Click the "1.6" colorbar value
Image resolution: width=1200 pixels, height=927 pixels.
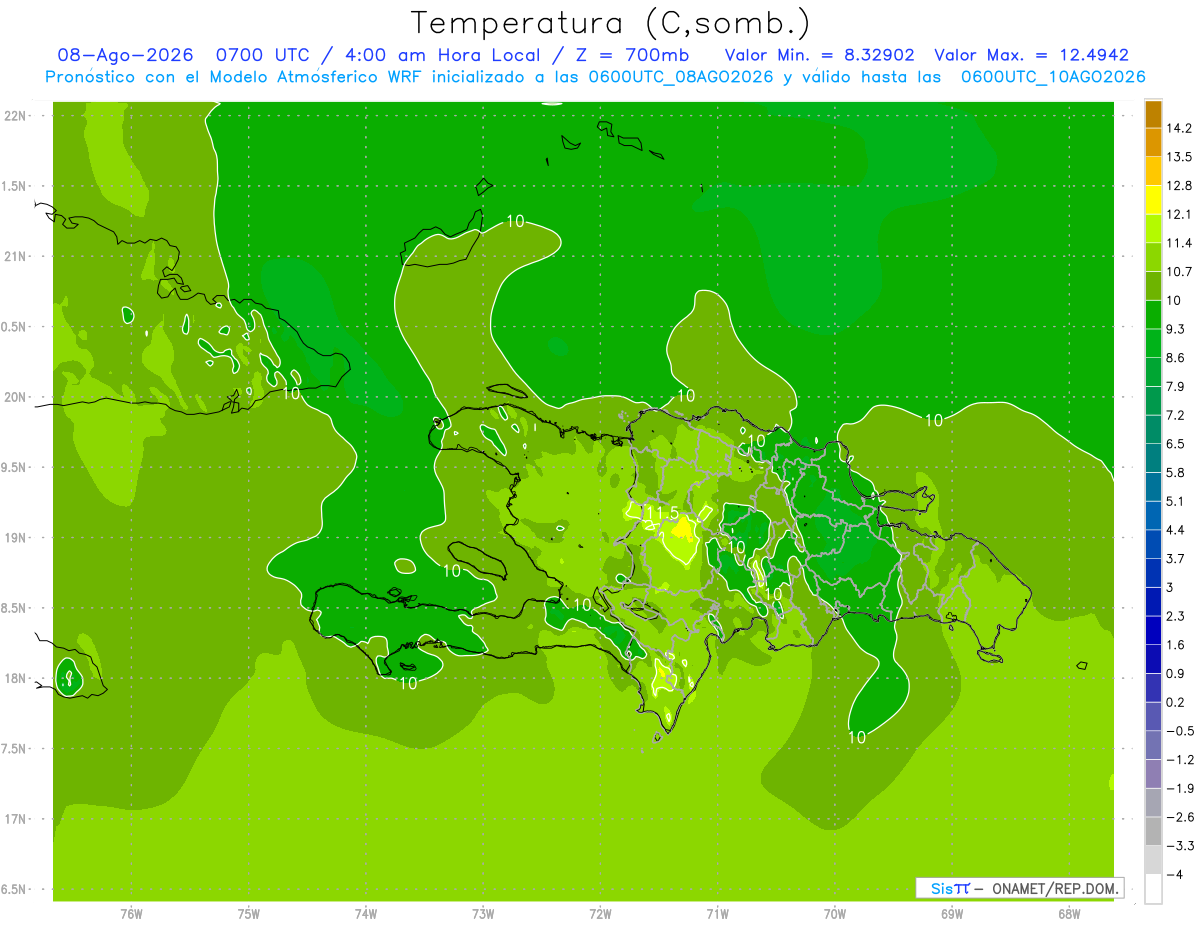1177,645
